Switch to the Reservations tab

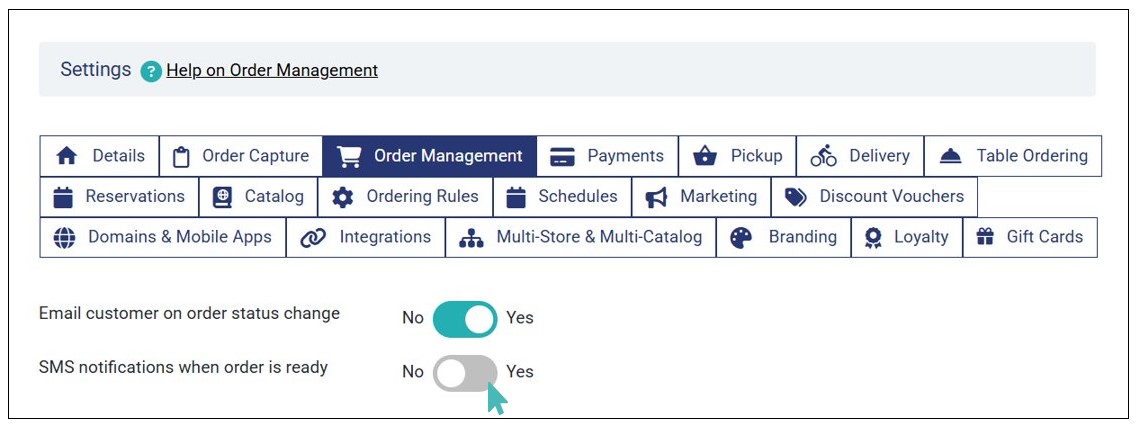coord(119,197)
